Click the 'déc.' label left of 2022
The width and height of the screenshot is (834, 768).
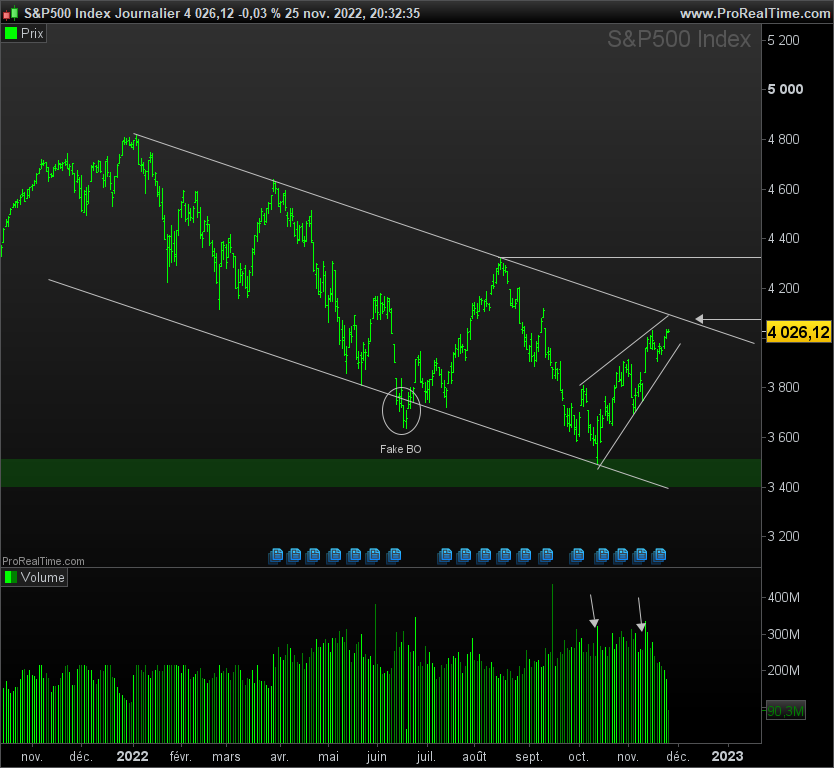pos(81,757)
